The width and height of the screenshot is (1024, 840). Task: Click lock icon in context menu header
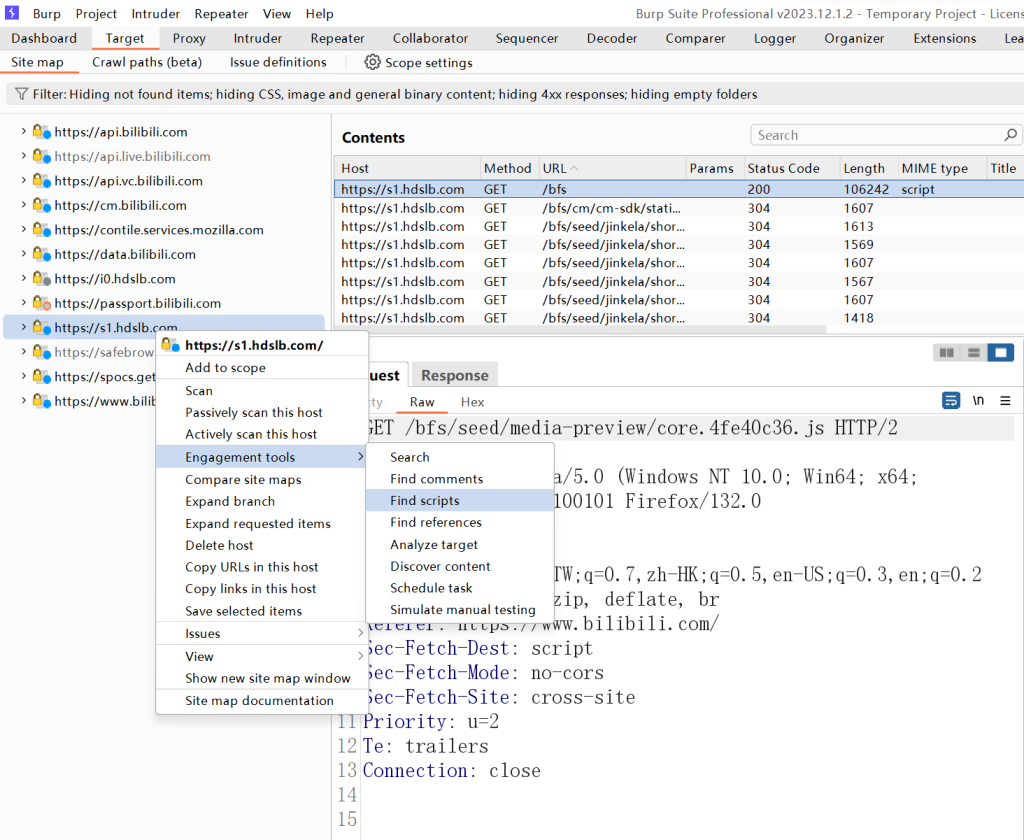[170, 345]
